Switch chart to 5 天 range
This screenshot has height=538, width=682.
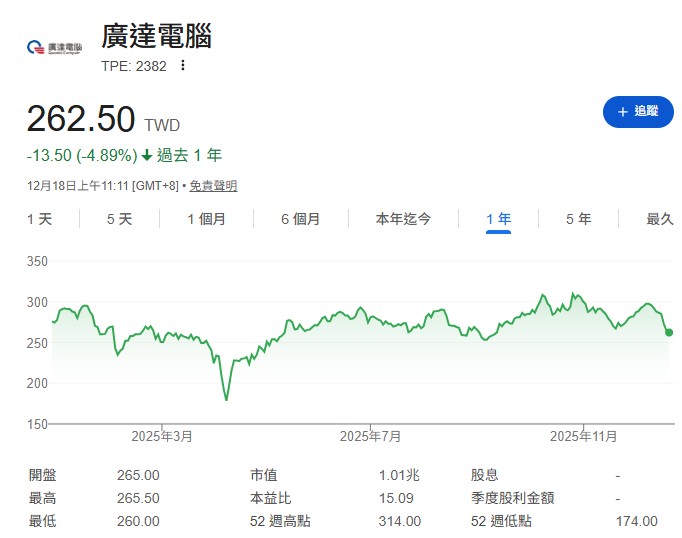(x=120, y=219)
